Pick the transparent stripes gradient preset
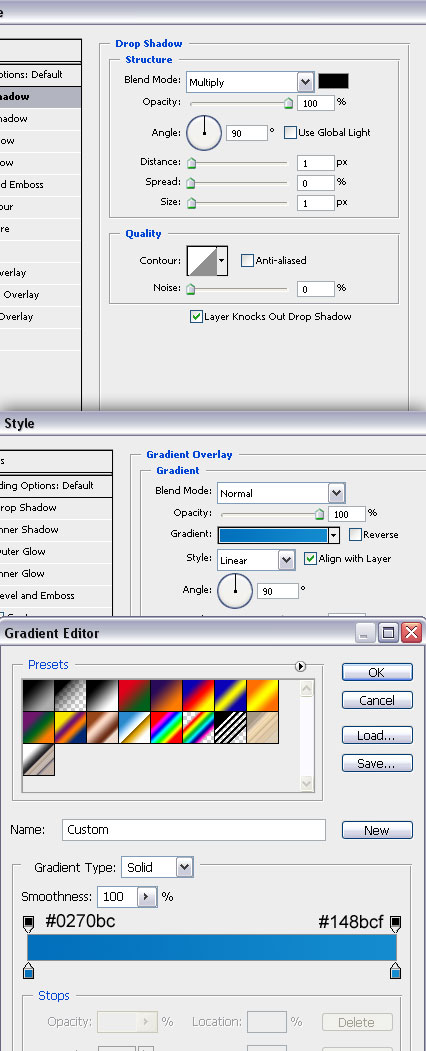Image resolution: width=426 pixels, height=1051 pixels. (231, 728)
